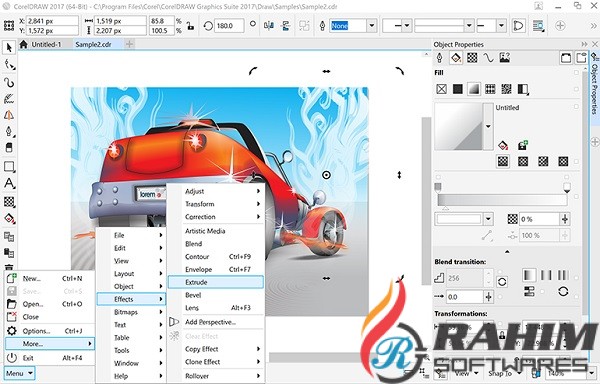Select the LiveSketch artistic stroke tool
Viewport: 600px width, 384px height.
pyautogui.click(x=9, y=99)
